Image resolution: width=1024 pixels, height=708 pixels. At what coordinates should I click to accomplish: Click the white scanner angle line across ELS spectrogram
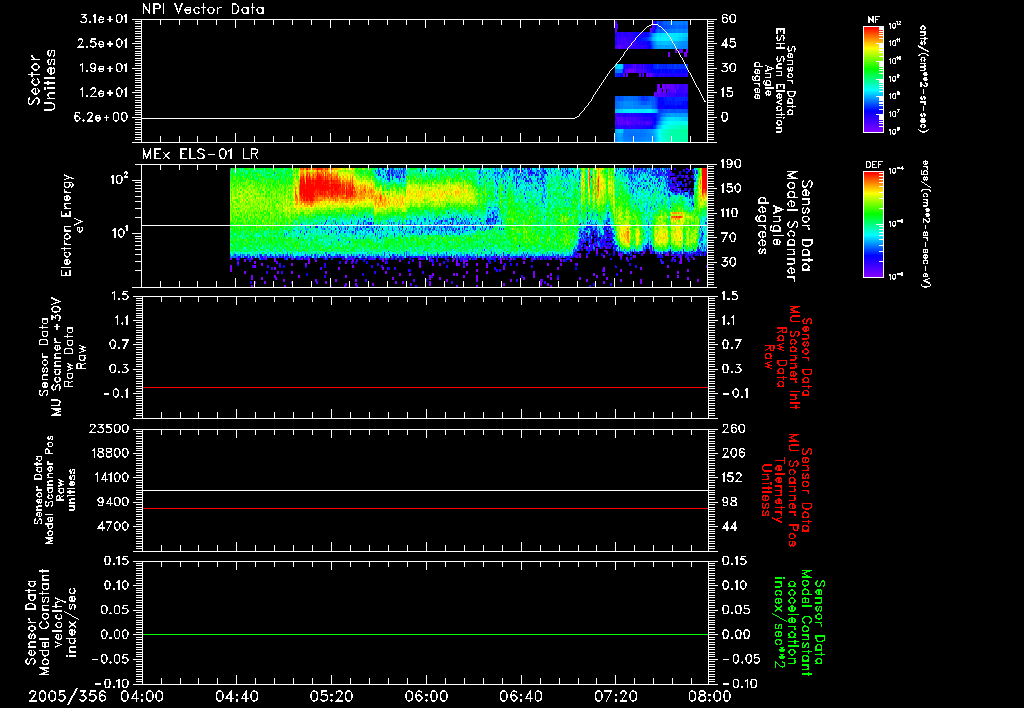point(425,225)
